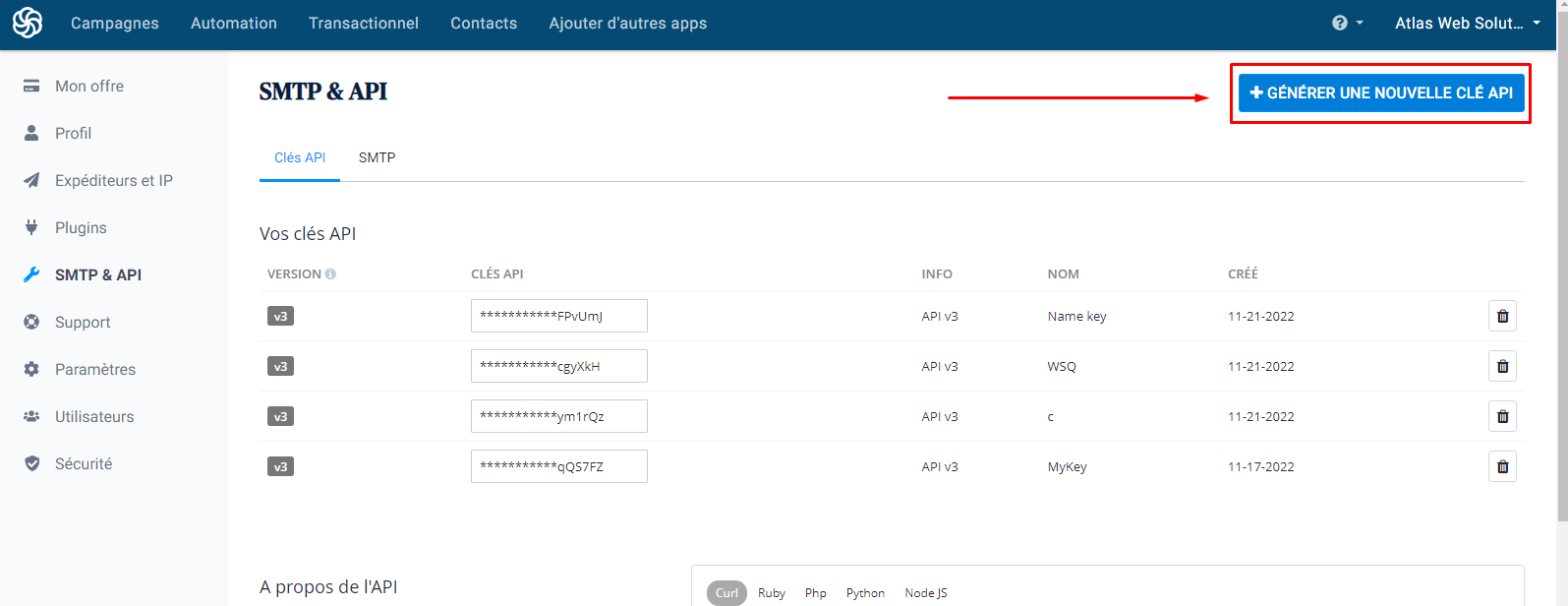Click the name 'WSQ'
1568x606 pixels.
pos(1062,366)
